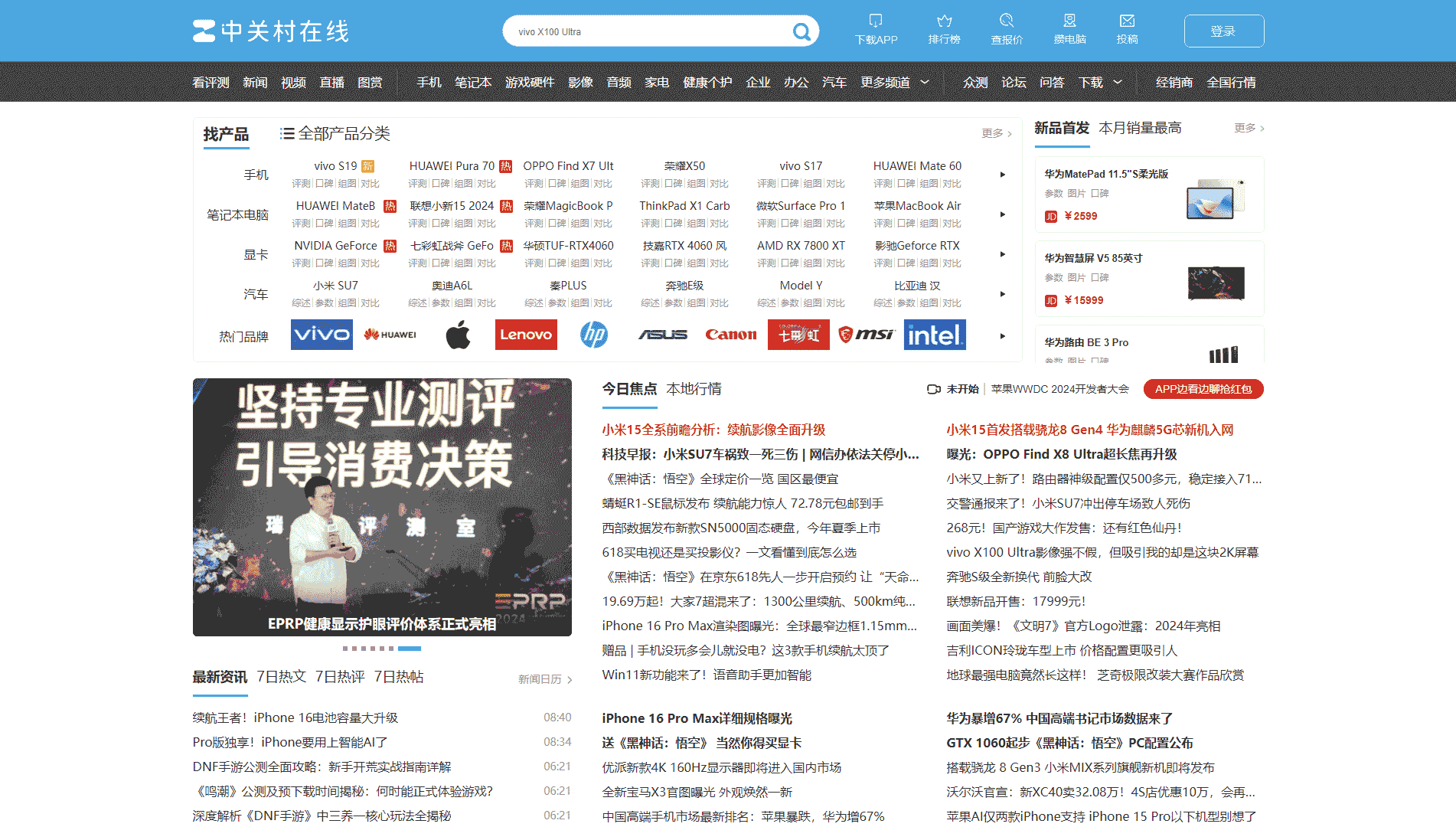Select the HUAWEI brand logo

pos(390,335)
